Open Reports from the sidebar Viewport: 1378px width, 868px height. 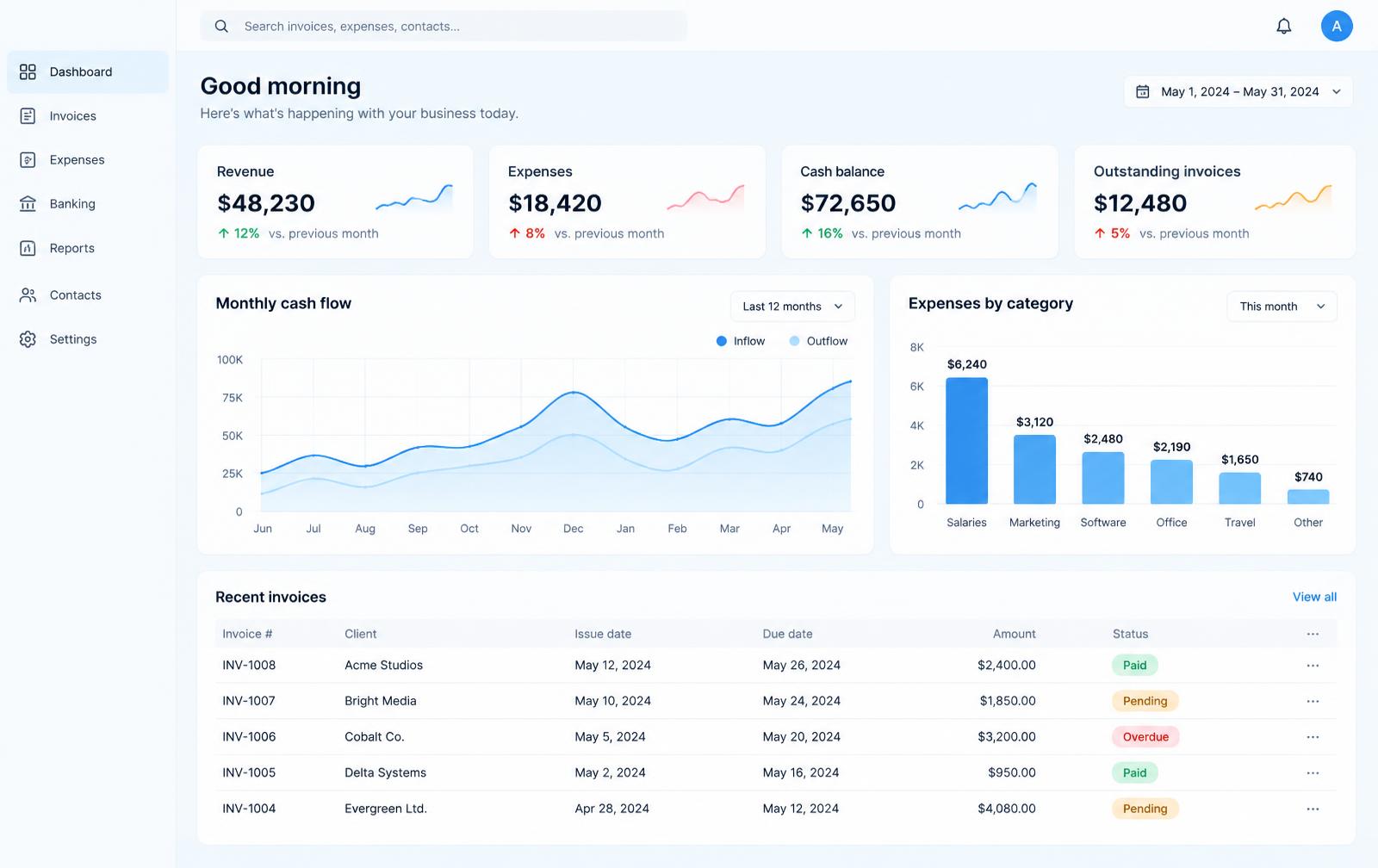pos(88,248)
